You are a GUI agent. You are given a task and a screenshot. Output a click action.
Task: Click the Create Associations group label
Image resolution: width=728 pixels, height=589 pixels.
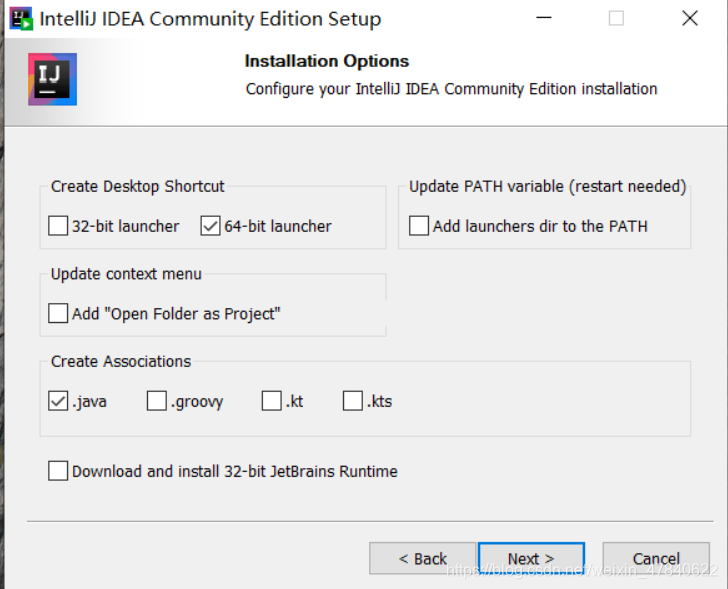point(121,361)
